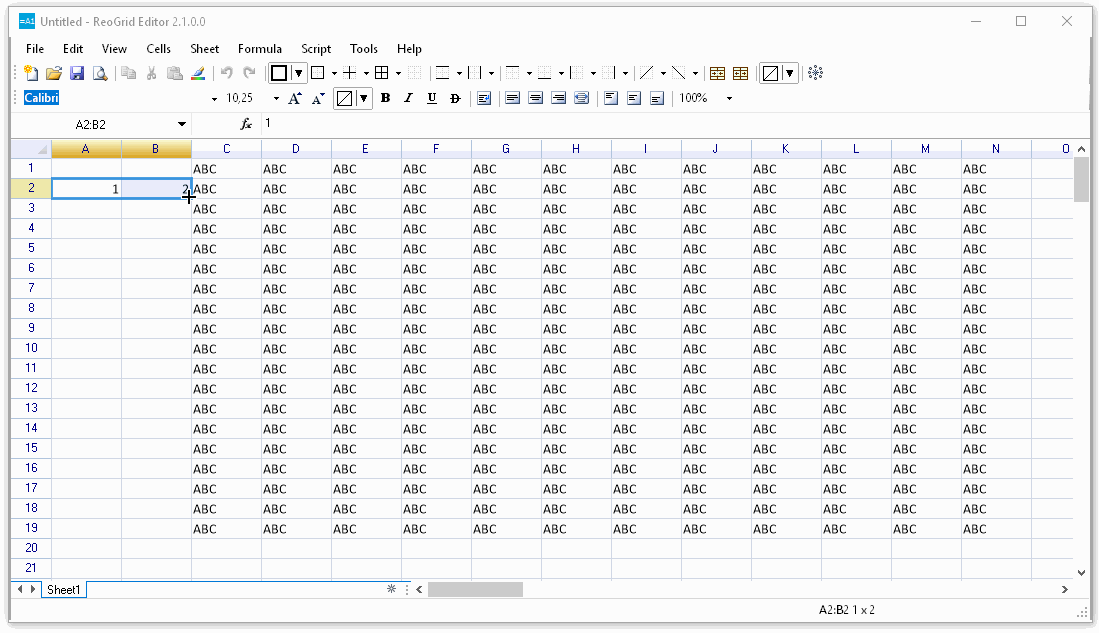Select column C by its header
Viewport: 1099px width, 633px height.
point(226,149)
